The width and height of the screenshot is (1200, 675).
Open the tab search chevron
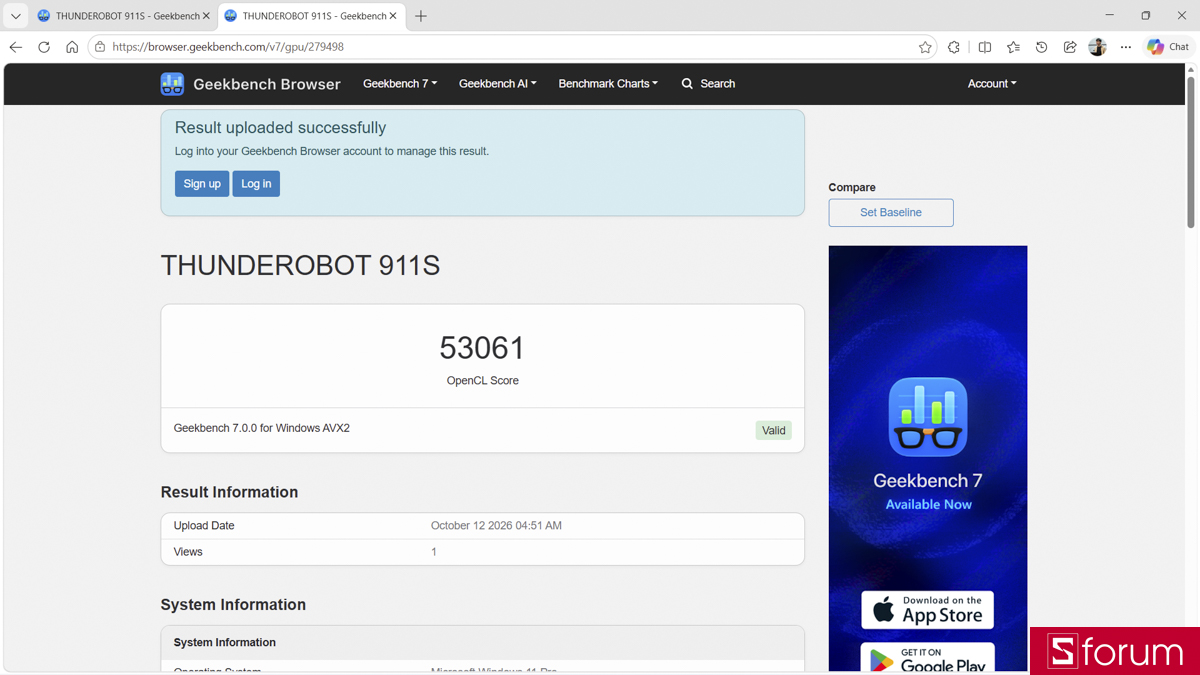(15, 16)
